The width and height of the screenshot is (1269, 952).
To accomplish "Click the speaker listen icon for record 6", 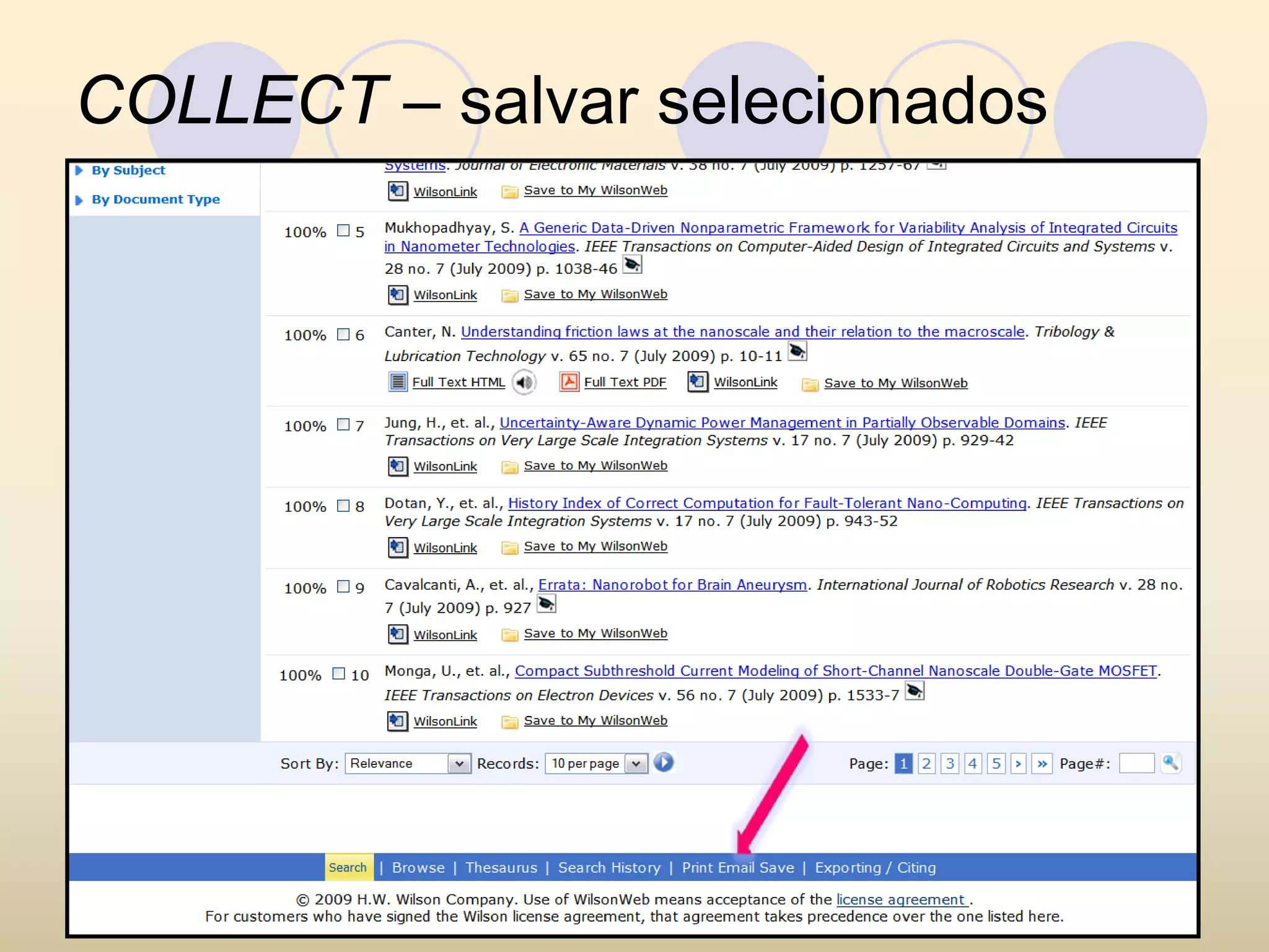I will 524,382.
